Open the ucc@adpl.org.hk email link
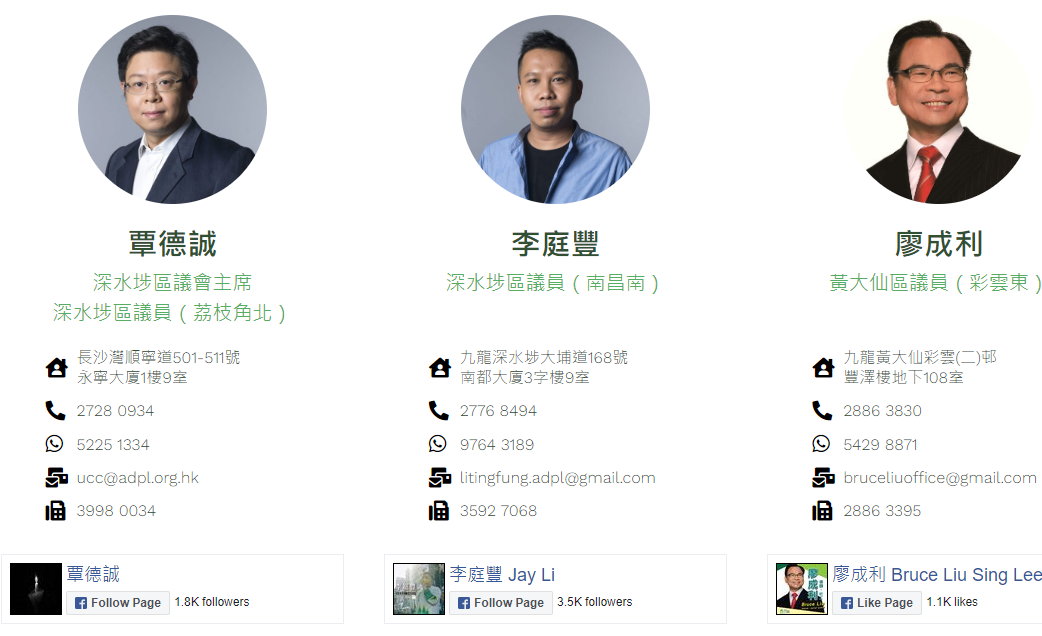Image resolution: width=1042 pixels, height=636 pixels. tap(138, 478)
